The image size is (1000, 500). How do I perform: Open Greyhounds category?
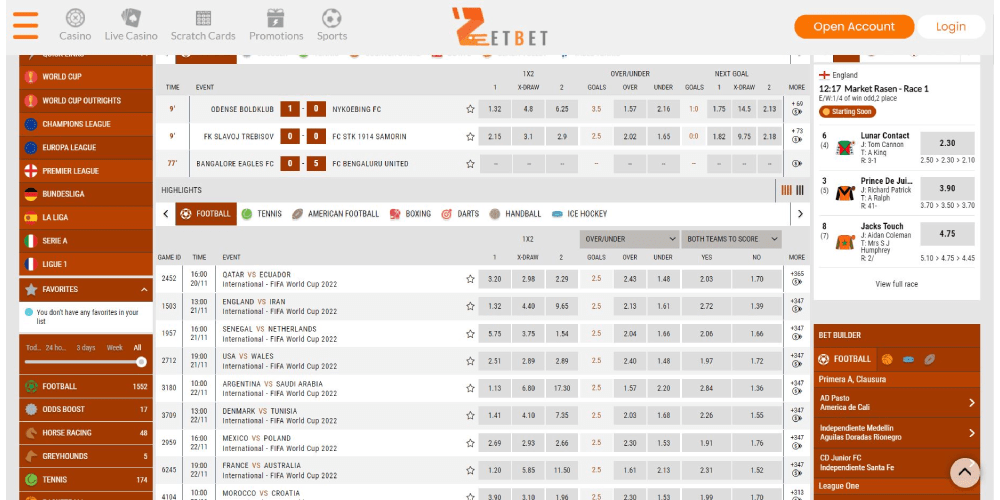point(86,456)
